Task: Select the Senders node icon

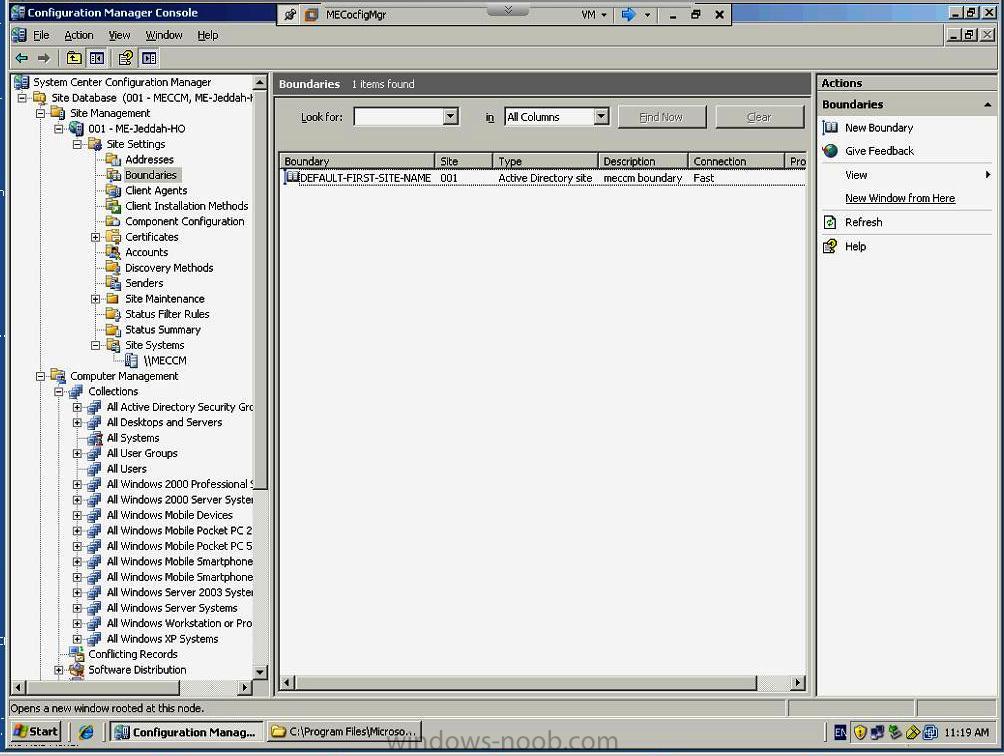Action: click(x=113, y=283)
